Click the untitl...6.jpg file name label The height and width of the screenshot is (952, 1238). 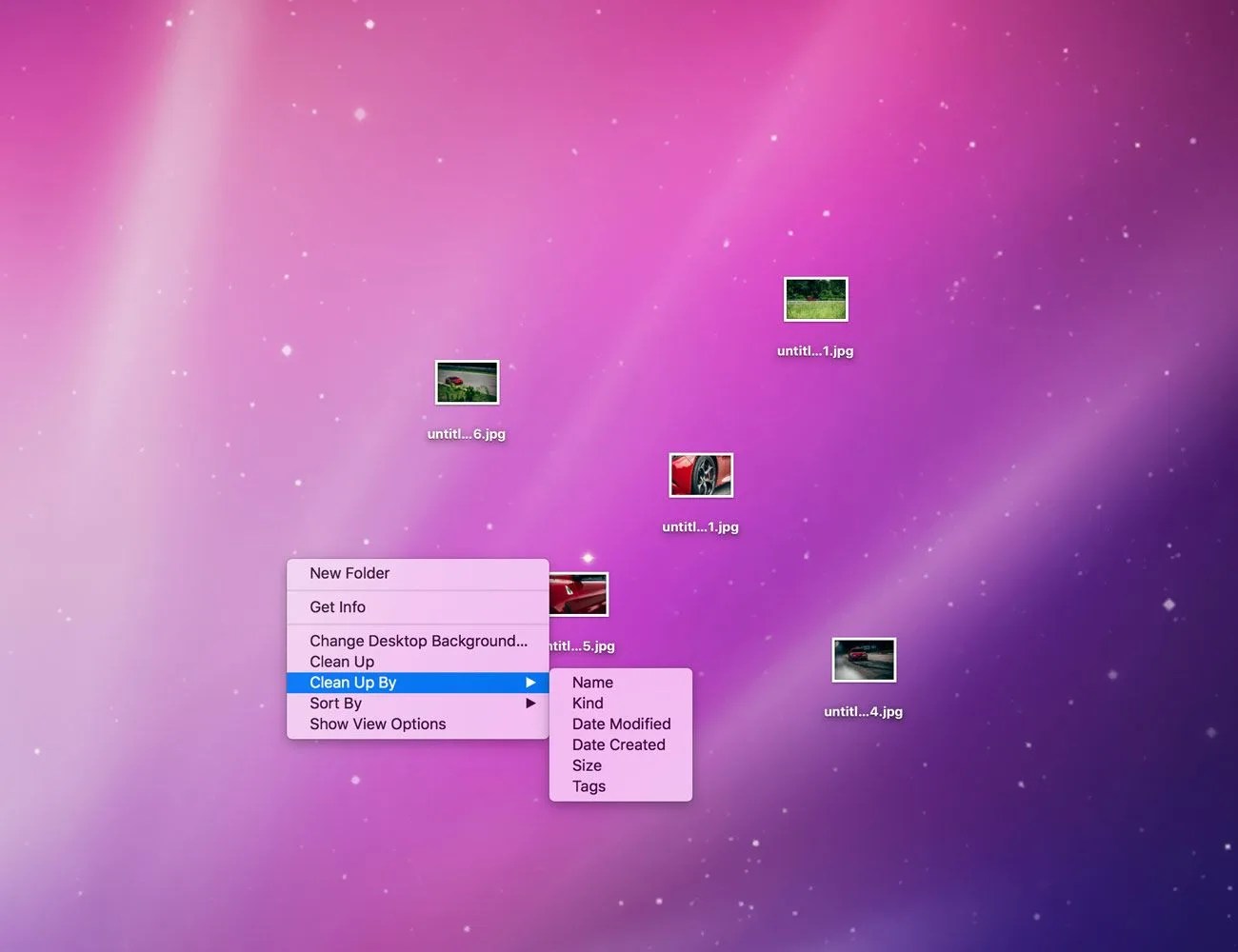[467, 434]
